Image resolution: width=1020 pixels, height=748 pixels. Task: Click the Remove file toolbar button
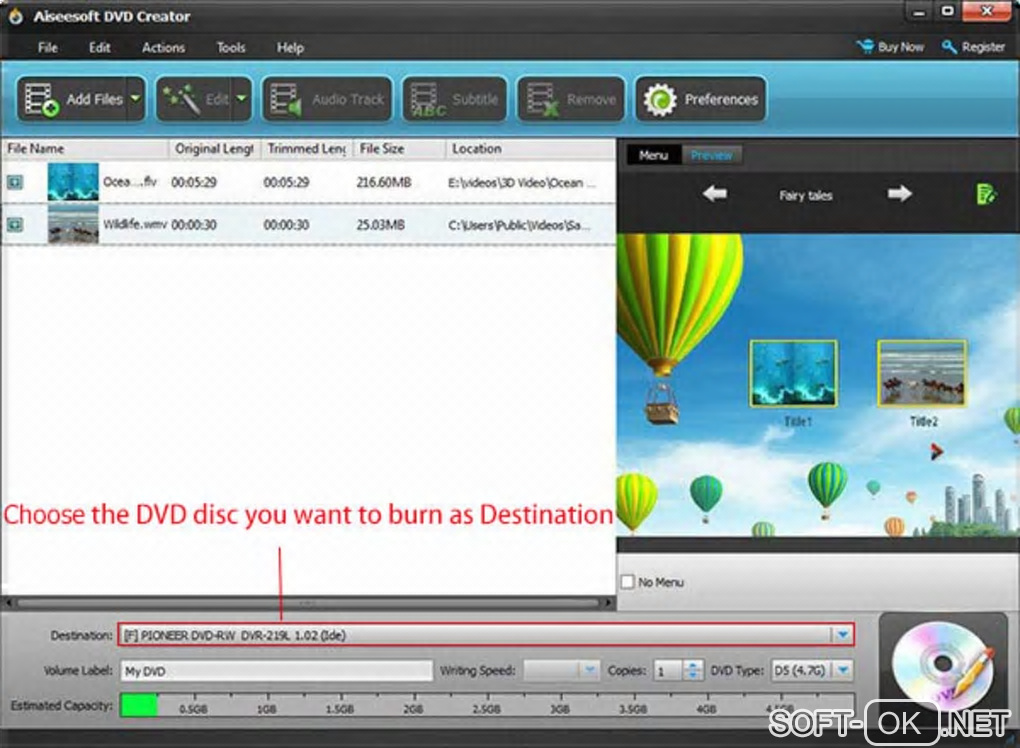point(571,99)
